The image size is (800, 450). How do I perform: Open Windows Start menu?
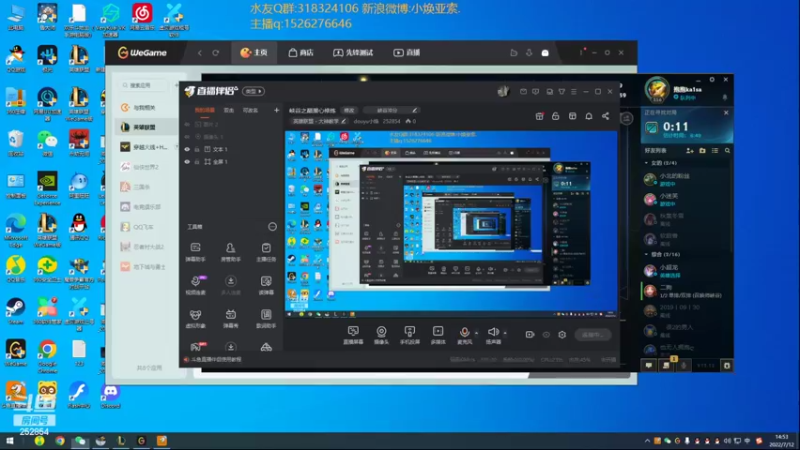(x=9, y=441)
